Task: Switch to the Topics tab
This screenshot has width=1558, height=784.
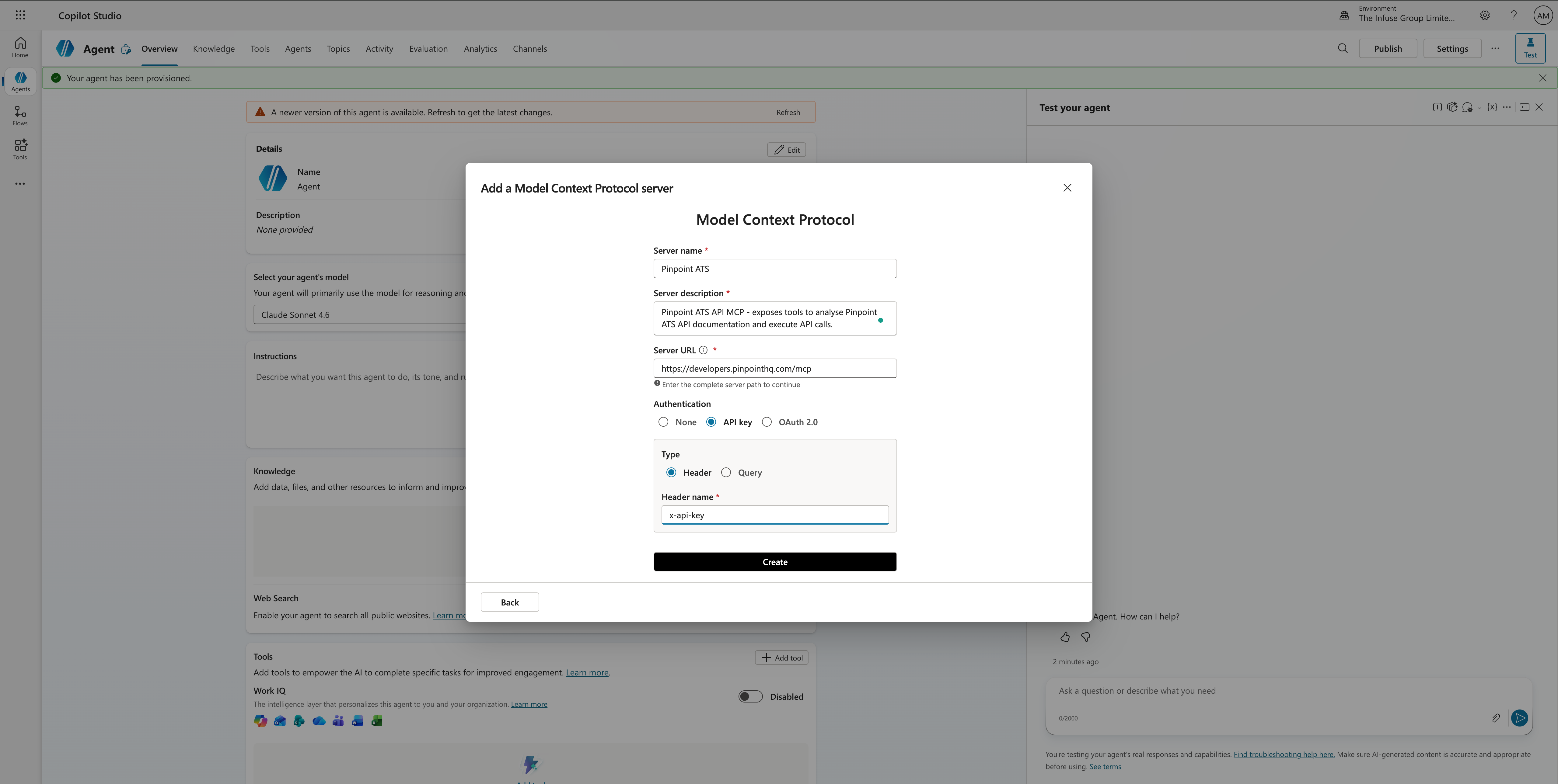Action: (x=338, y=48)
